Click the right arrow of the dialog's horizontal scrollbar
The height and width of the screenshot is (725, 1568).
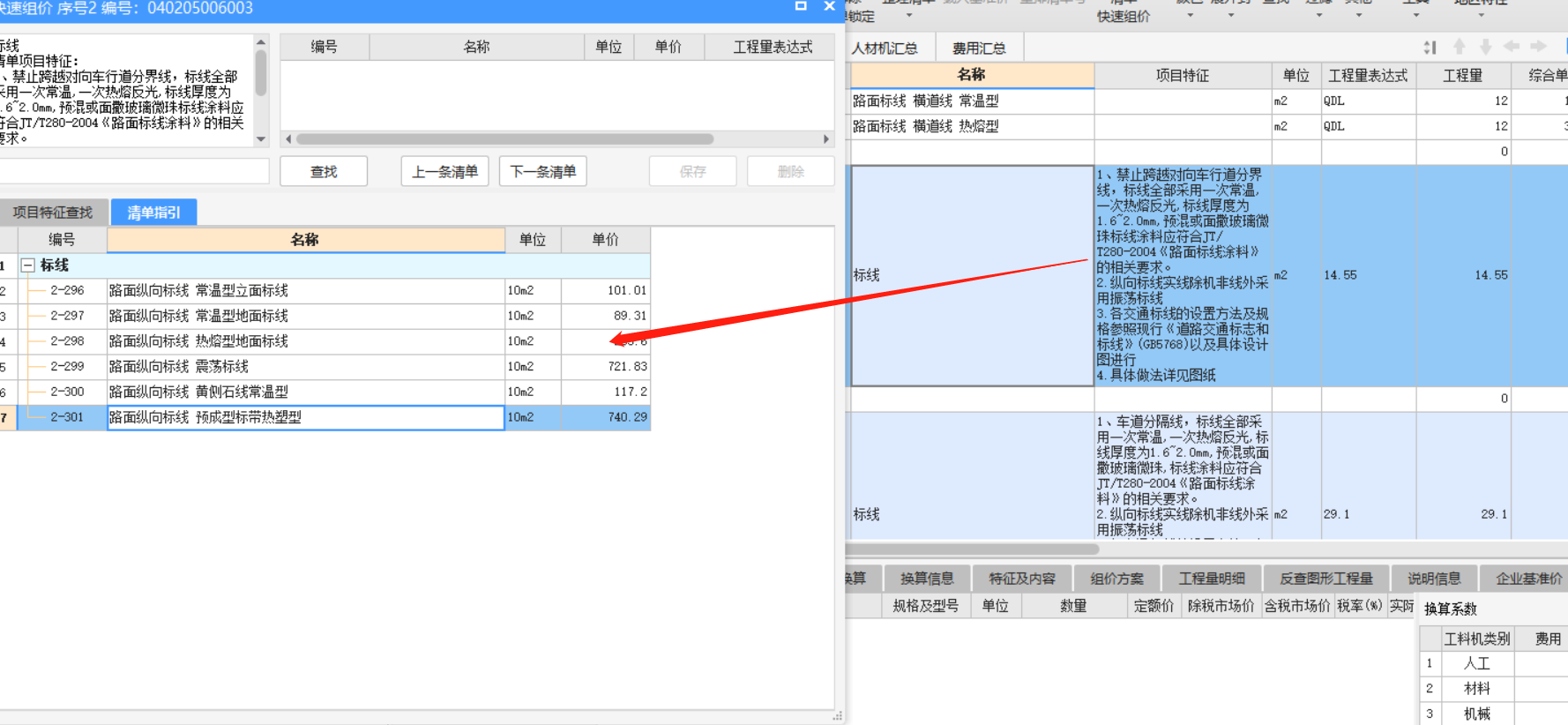[x=826, y=139]
